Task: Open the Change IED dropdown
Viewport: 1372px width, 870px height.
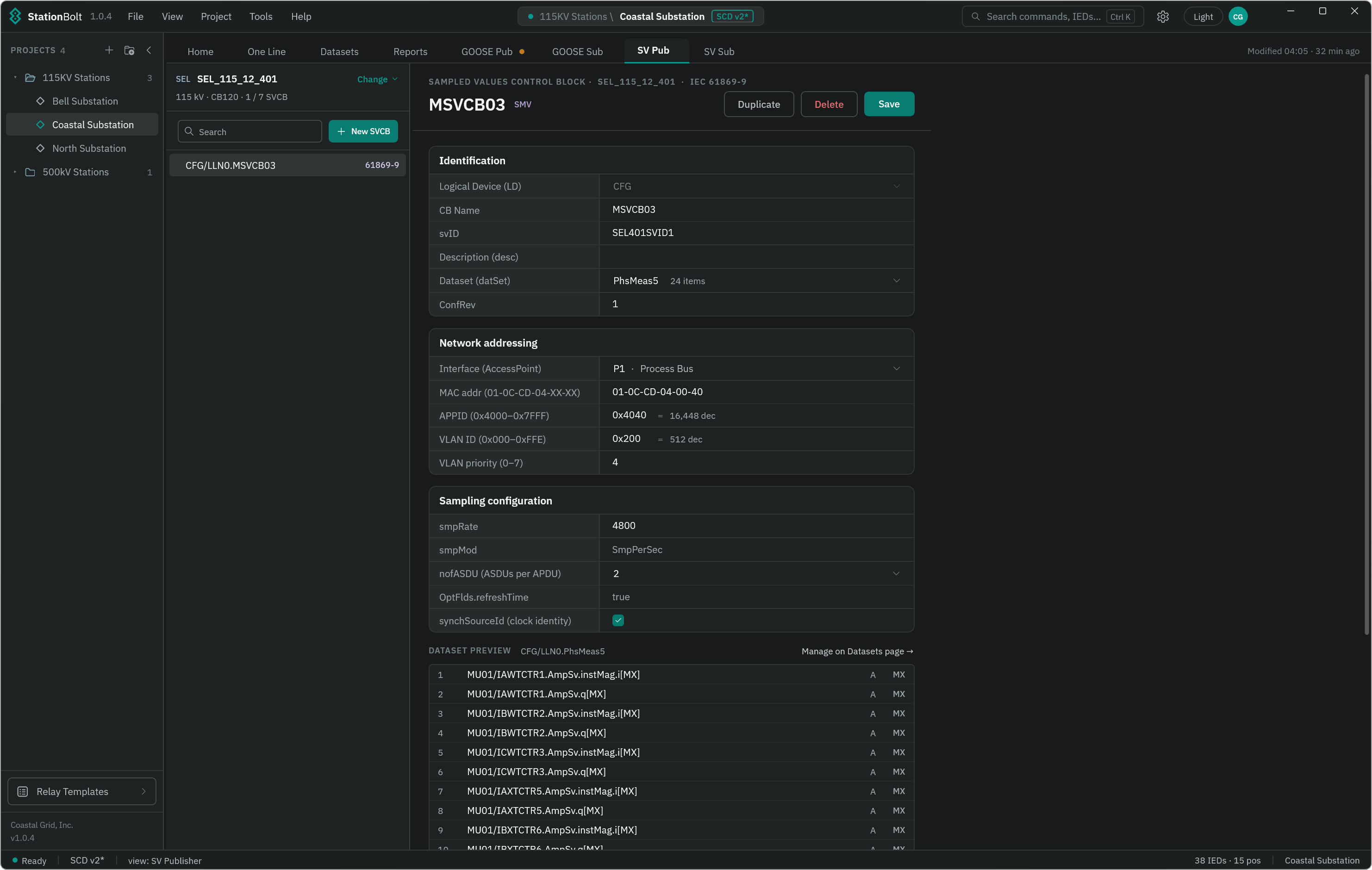Action: [x=377, y=79]
